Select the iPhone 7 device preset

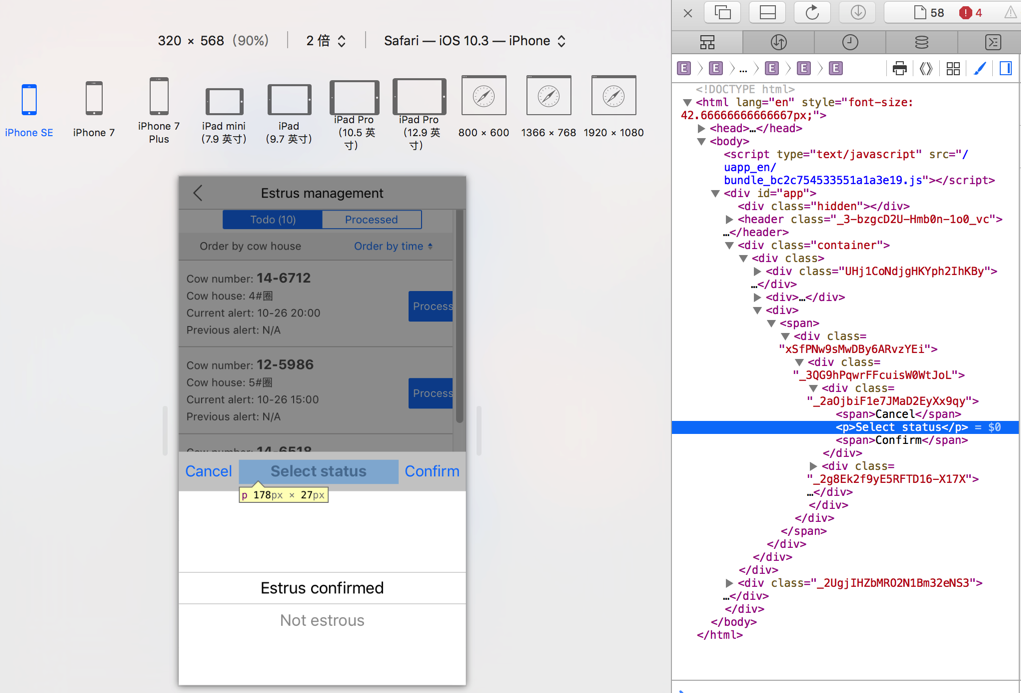[94, 109]
